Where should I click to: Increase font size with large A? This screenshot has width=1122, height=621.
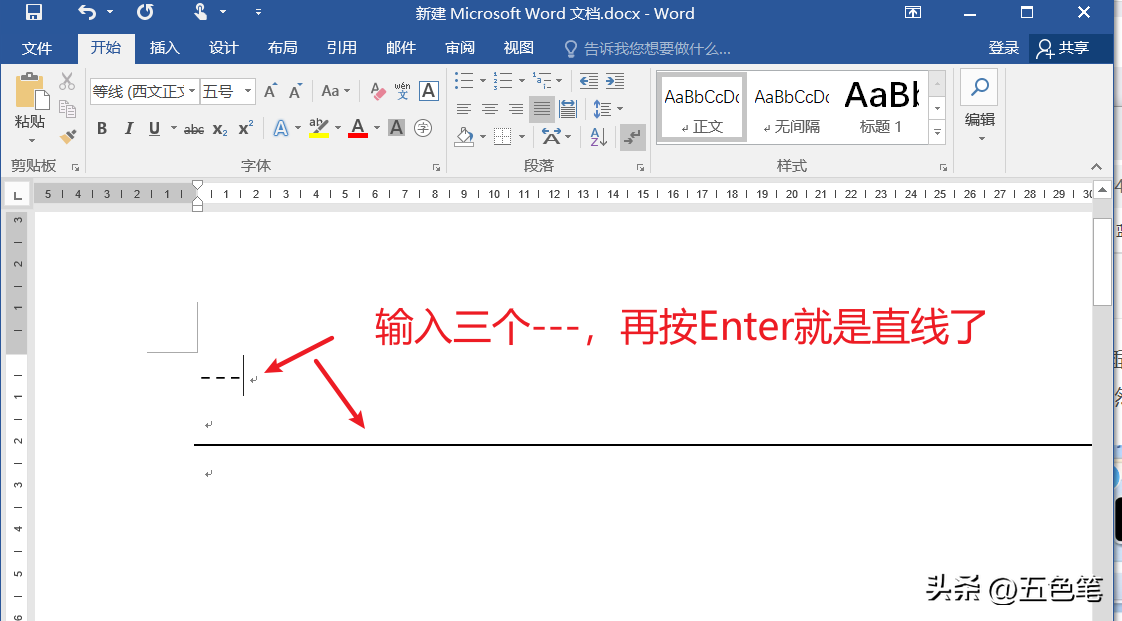(x=270, y=91)
